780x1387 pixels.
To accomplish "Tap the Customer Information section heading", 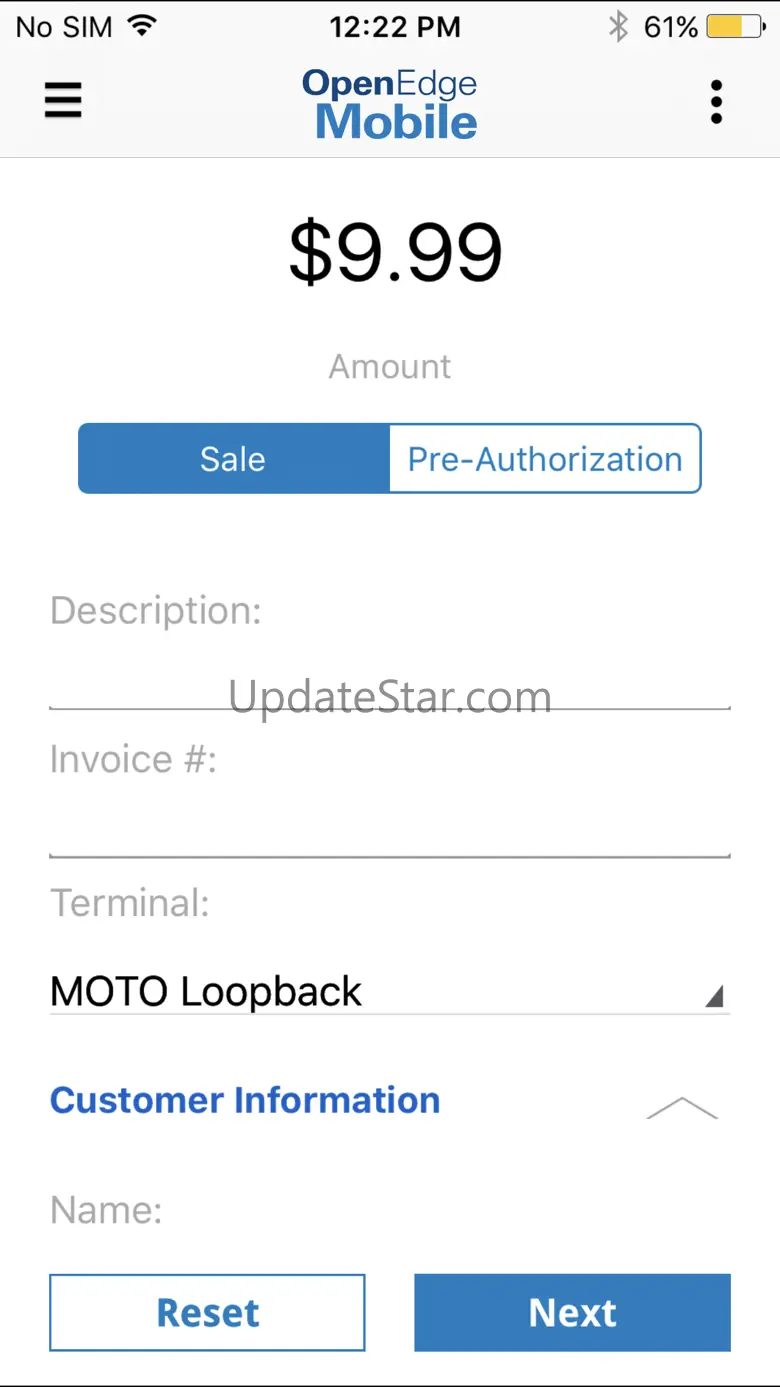I will [x=245, y=1100].
